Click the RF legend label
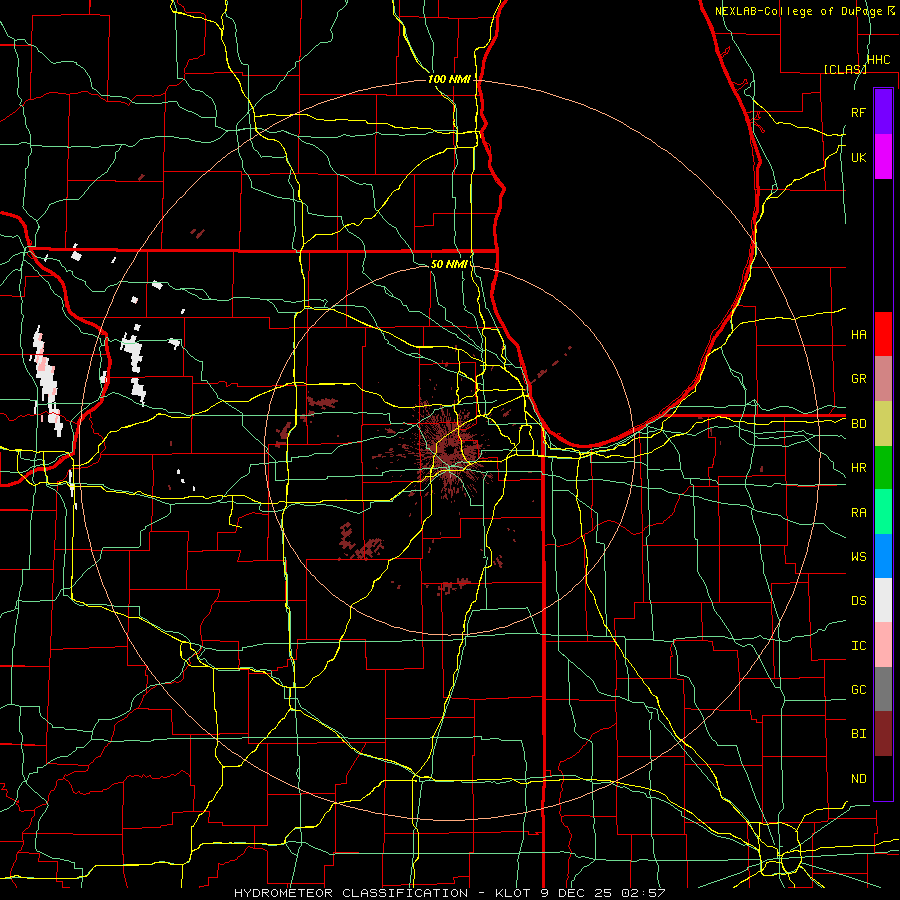The image size is (900, 900). coord(858,112)
